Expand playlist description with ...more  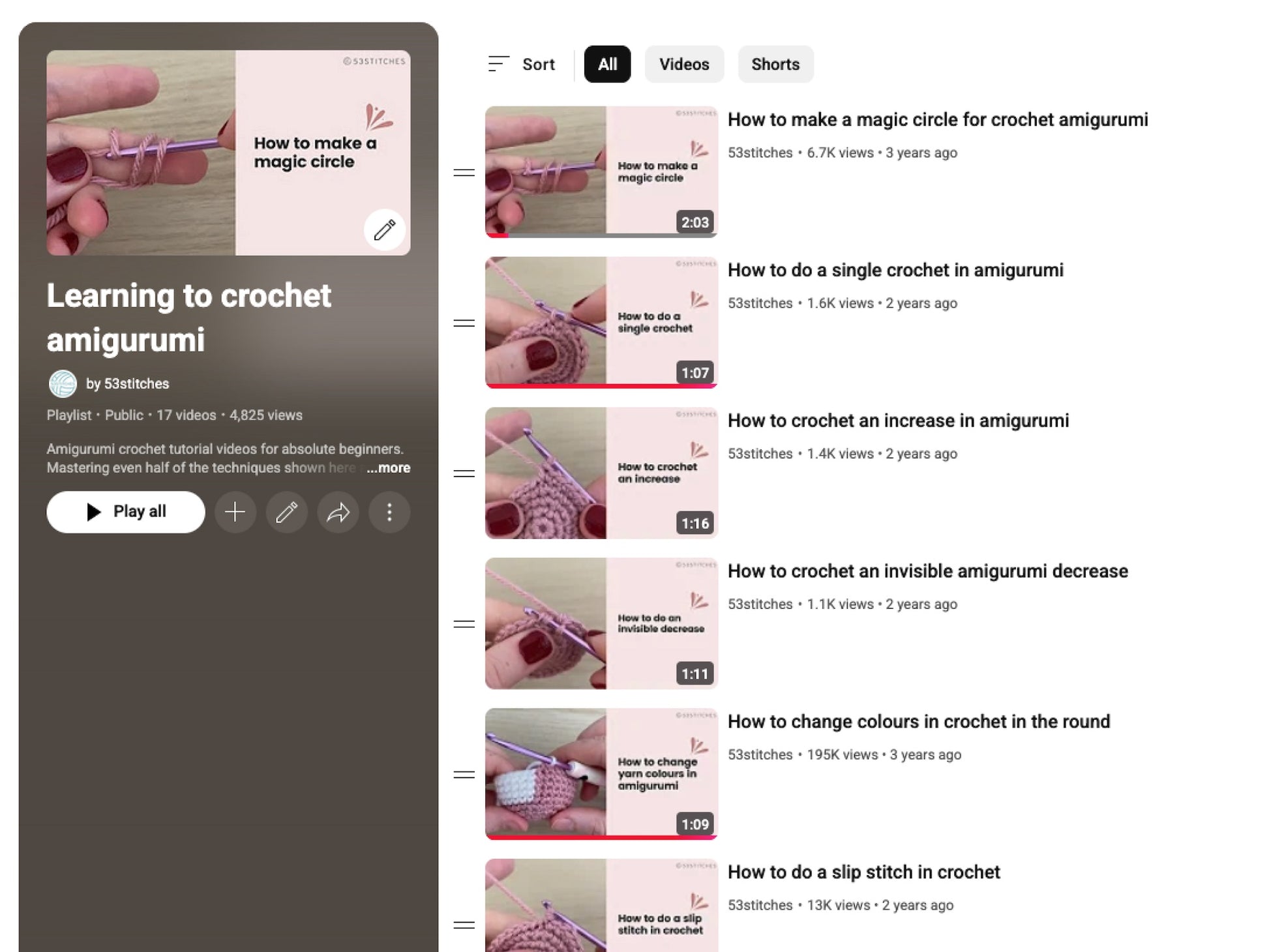388,468
